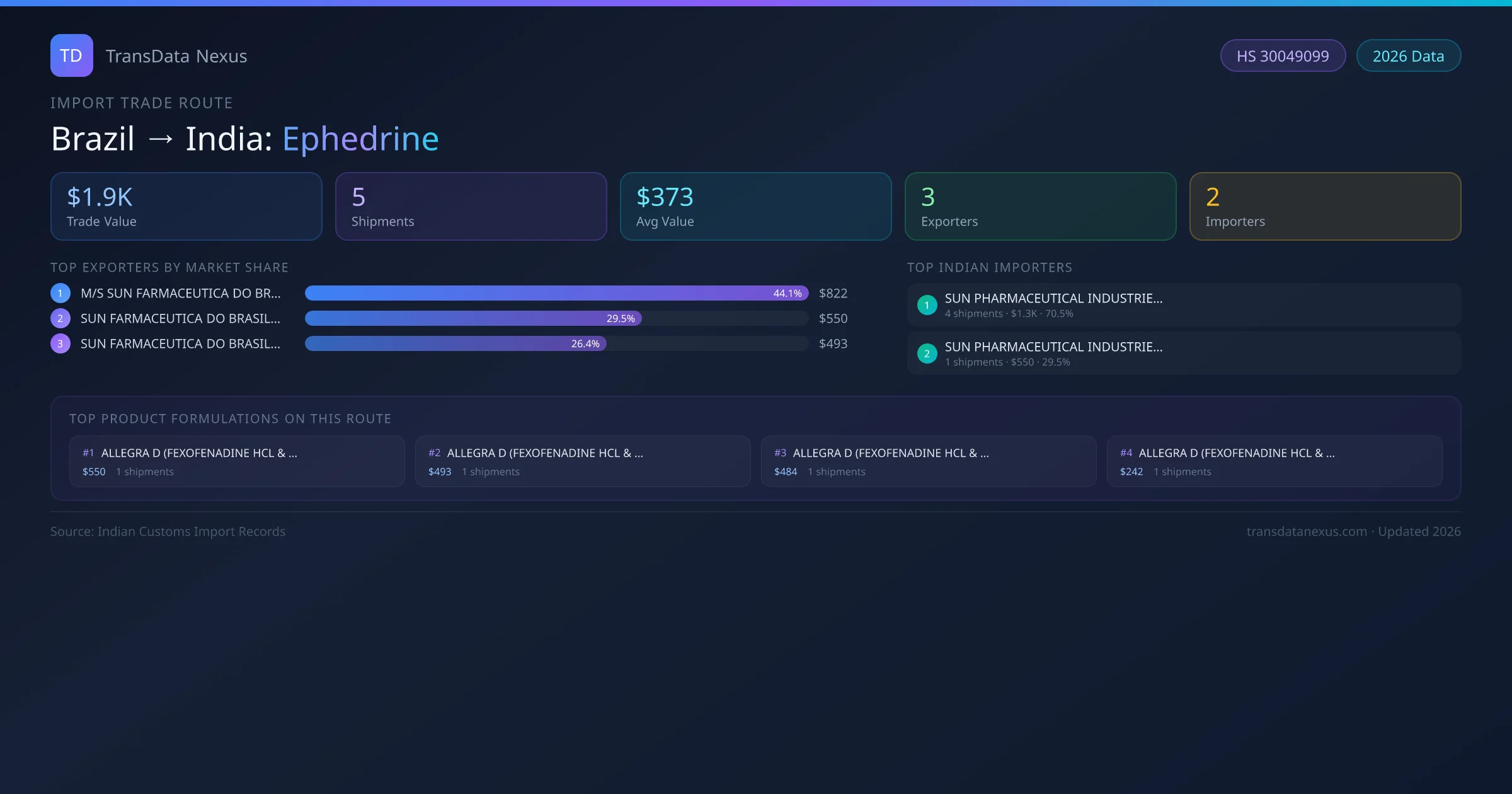Click the 2026 Data badge

[1408, 56]
